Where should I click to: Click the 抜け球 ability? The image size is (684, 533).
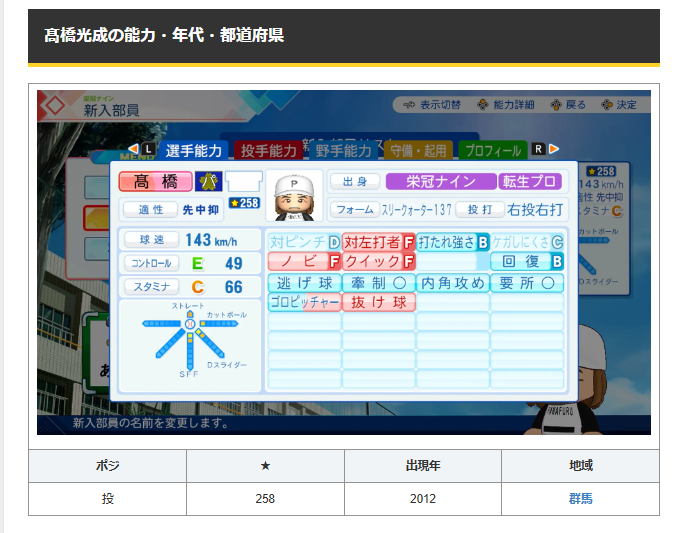click(x=379, y=302)
